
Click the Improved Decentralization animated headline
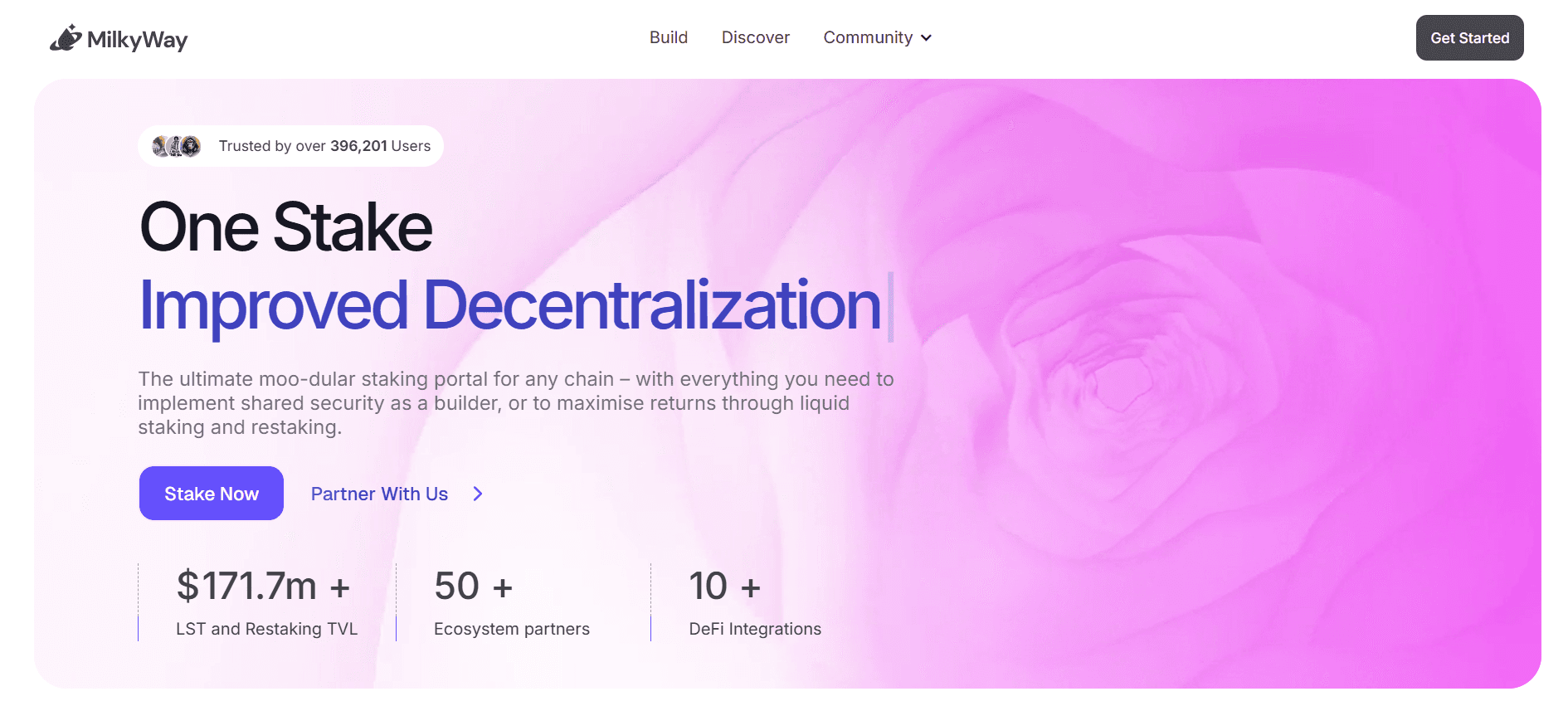tap(510, 306)
